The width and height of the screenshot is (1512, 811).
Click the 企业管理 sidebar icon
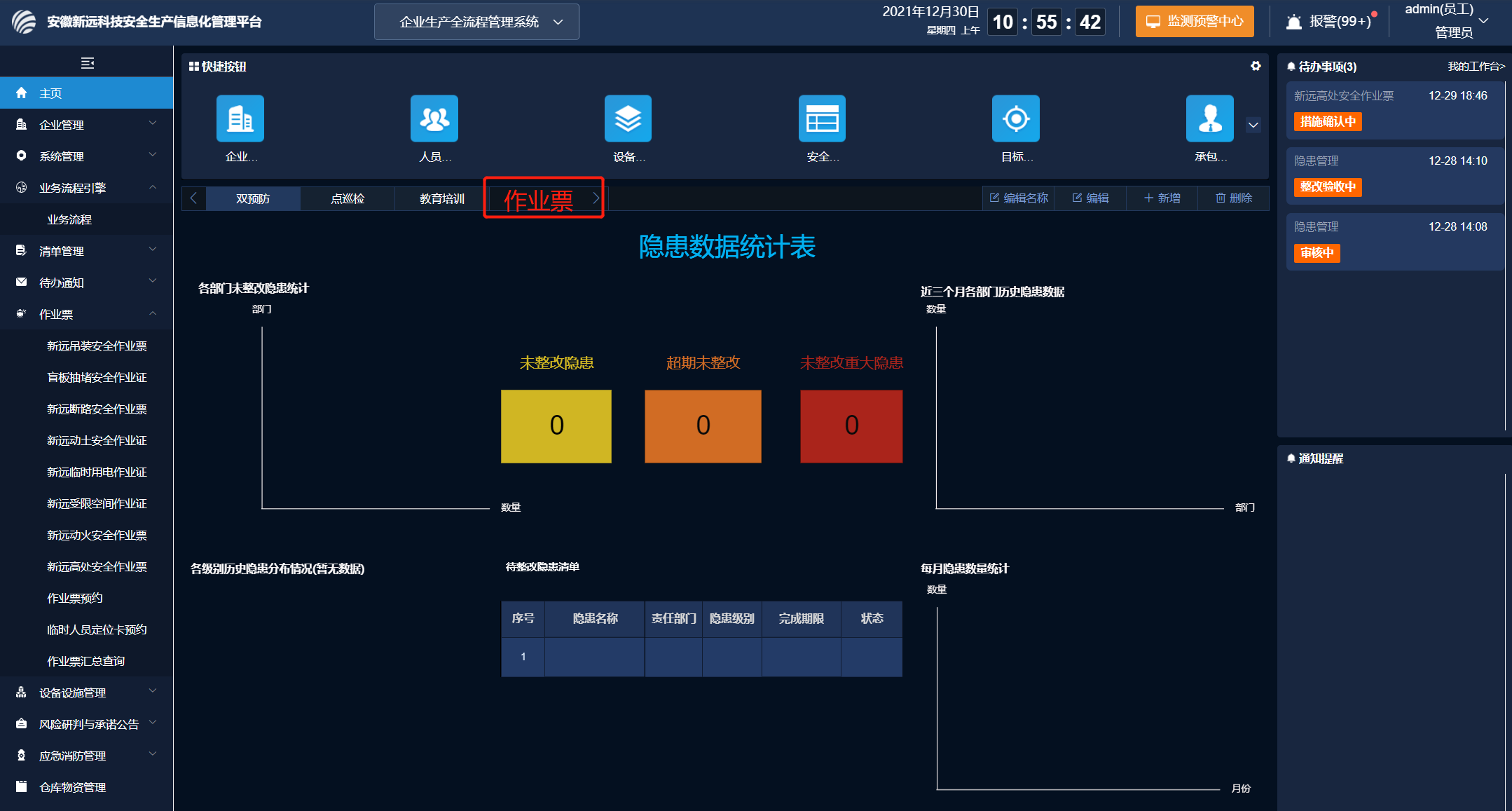click(x=21, y=124)
